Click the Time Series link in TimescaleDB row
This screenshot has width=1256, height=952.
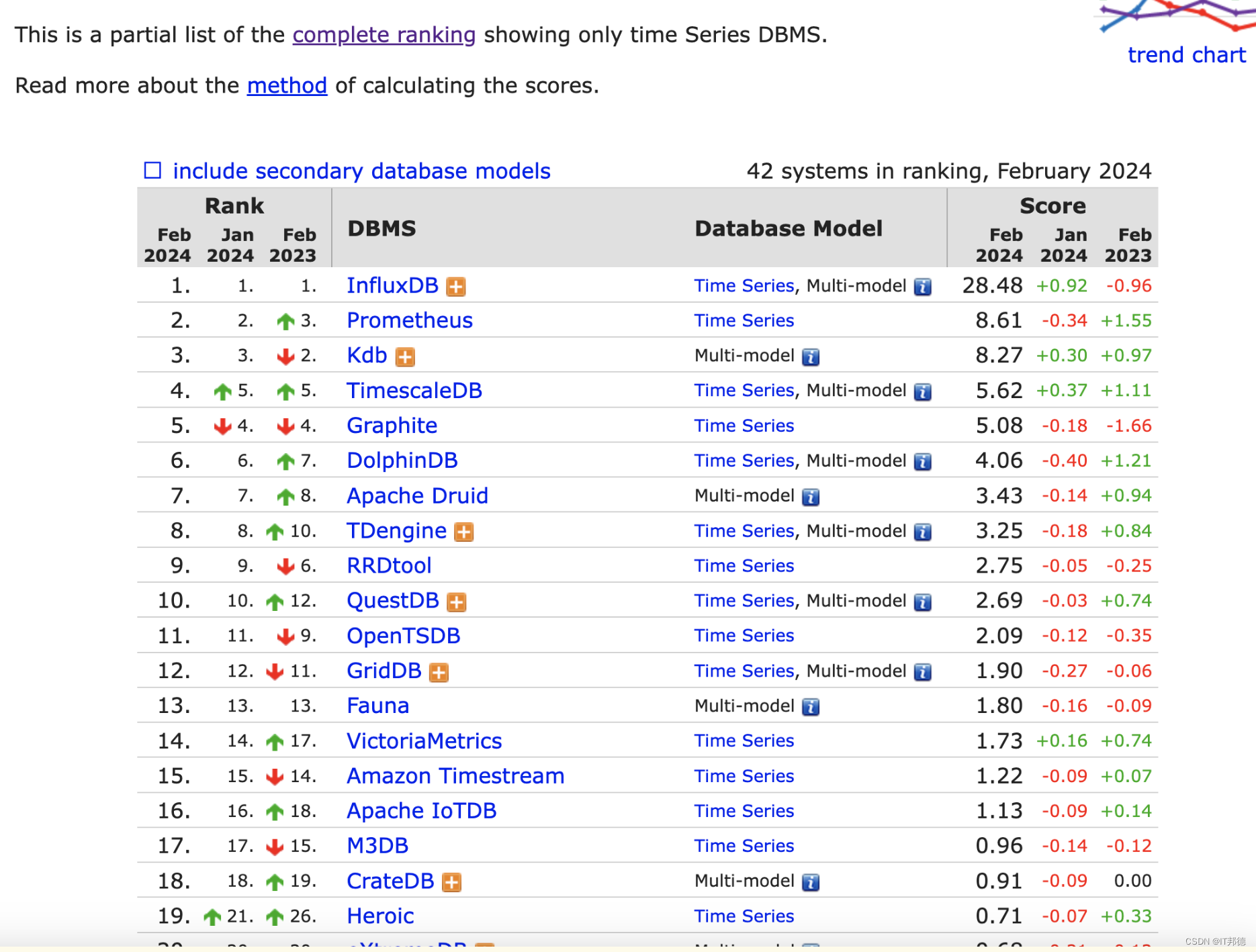[x=744, y=390]
